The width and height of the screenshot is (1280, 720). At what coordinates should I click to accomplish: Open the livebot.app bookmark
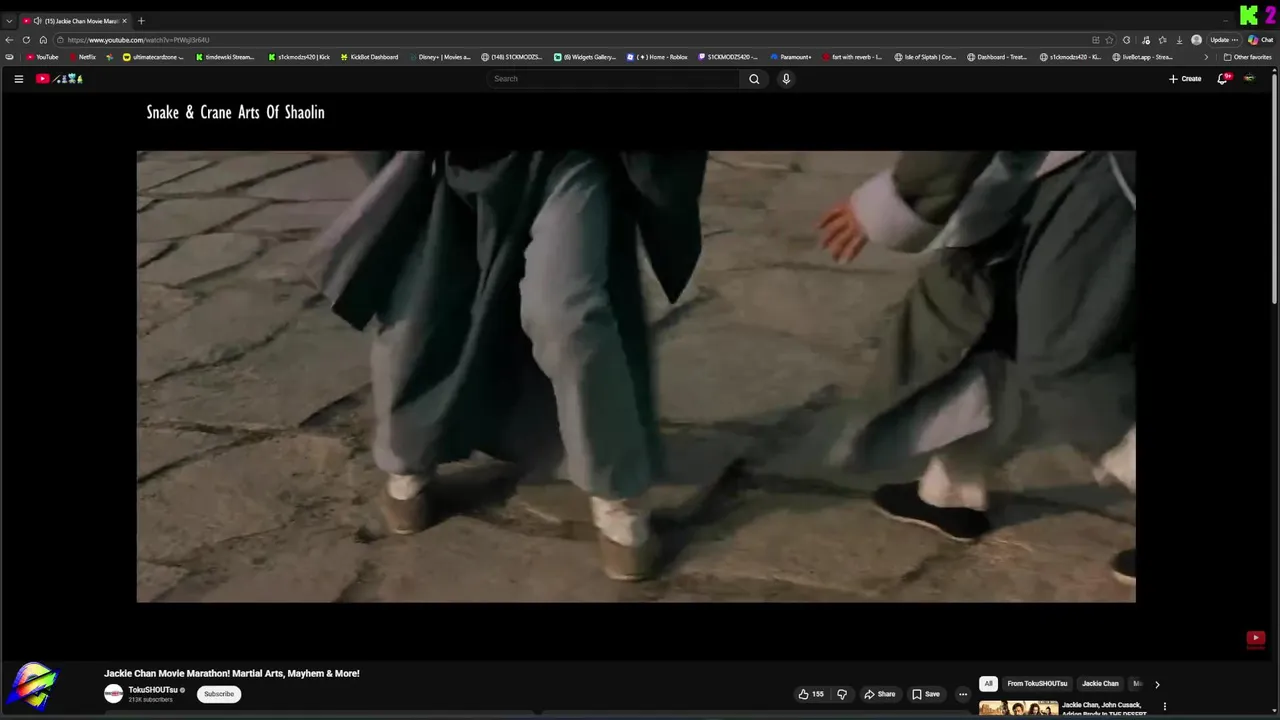(x=1142, y=57)
